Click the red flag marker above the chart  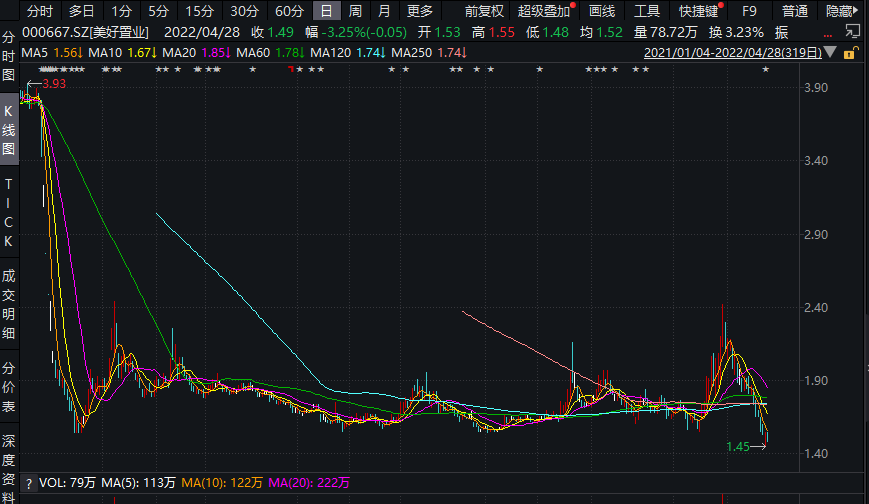coord(290,70)
